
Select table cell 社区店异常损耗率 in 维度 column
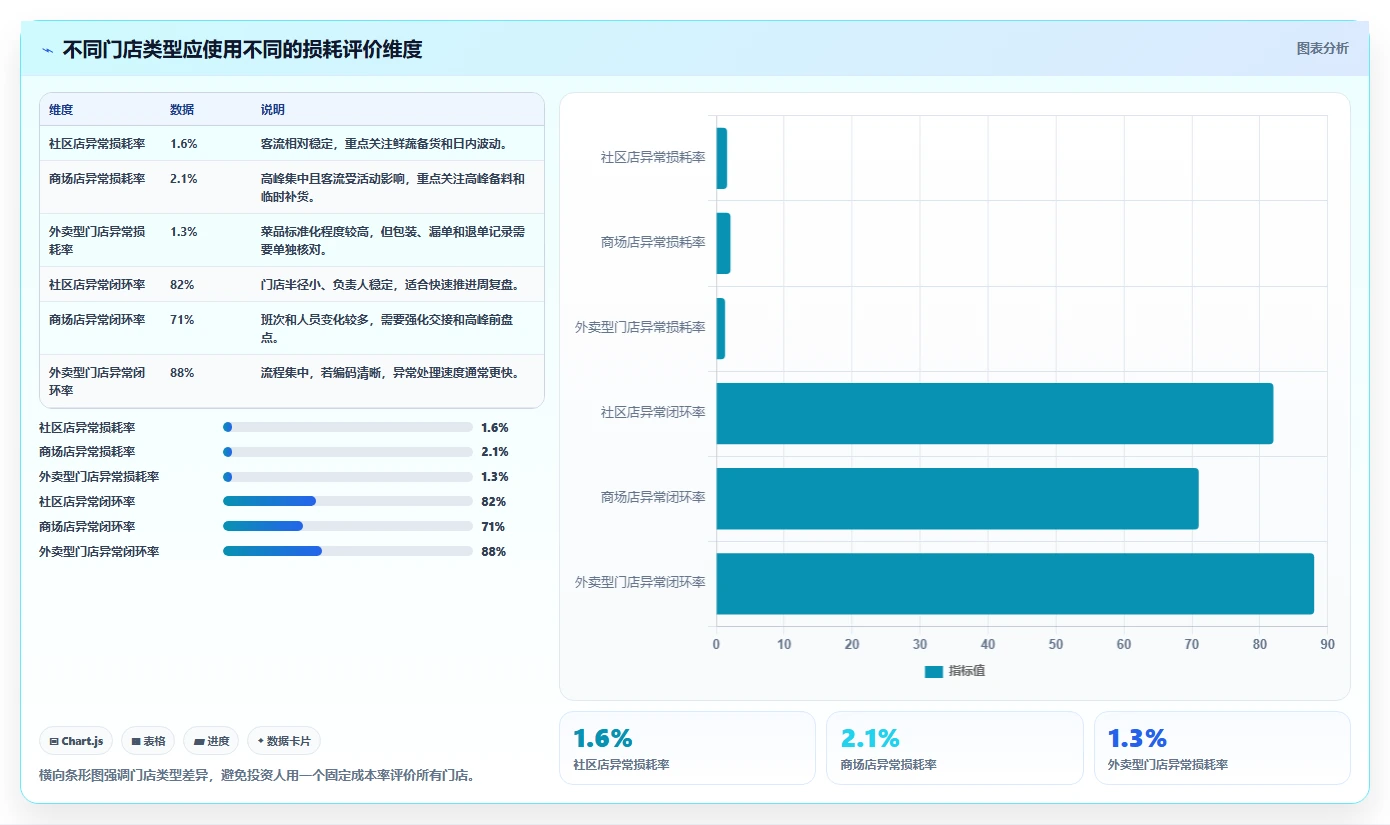(97, 144)
